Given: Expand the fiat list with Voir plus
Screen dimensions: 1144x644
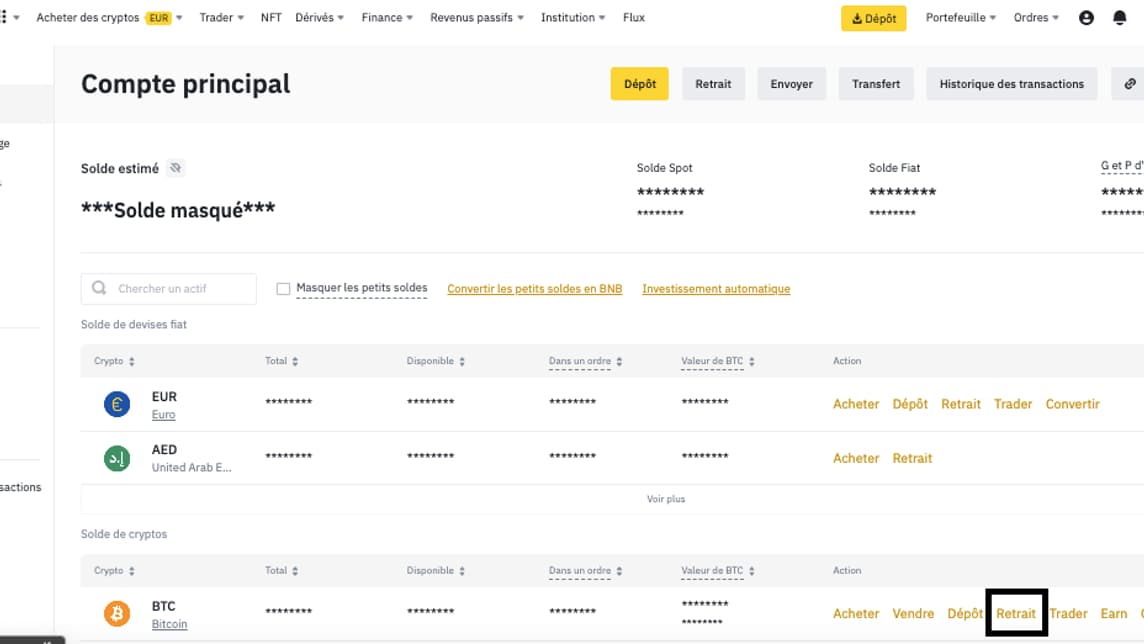Looking at the screenshot, I should (x=665, y=499).
